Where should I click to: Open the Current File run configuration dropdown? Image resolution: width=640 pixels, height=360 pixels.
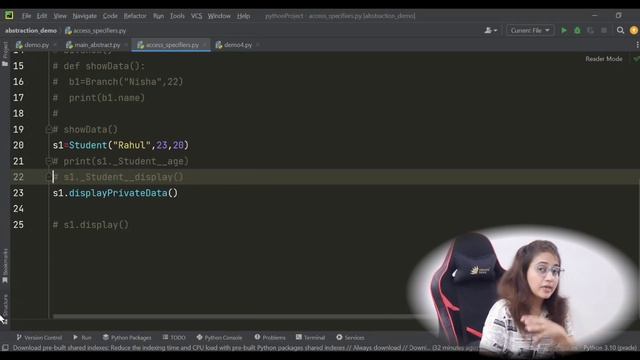click(530, 30)
